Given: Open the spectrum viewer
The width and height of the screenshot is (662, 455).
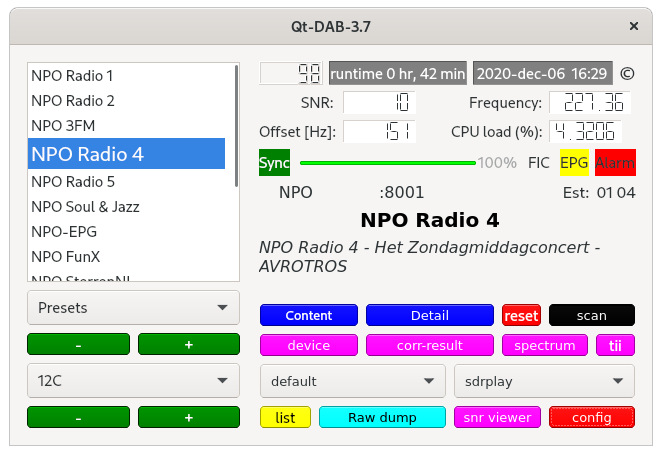Looking at the screenshot, I should tap(545, 345).
